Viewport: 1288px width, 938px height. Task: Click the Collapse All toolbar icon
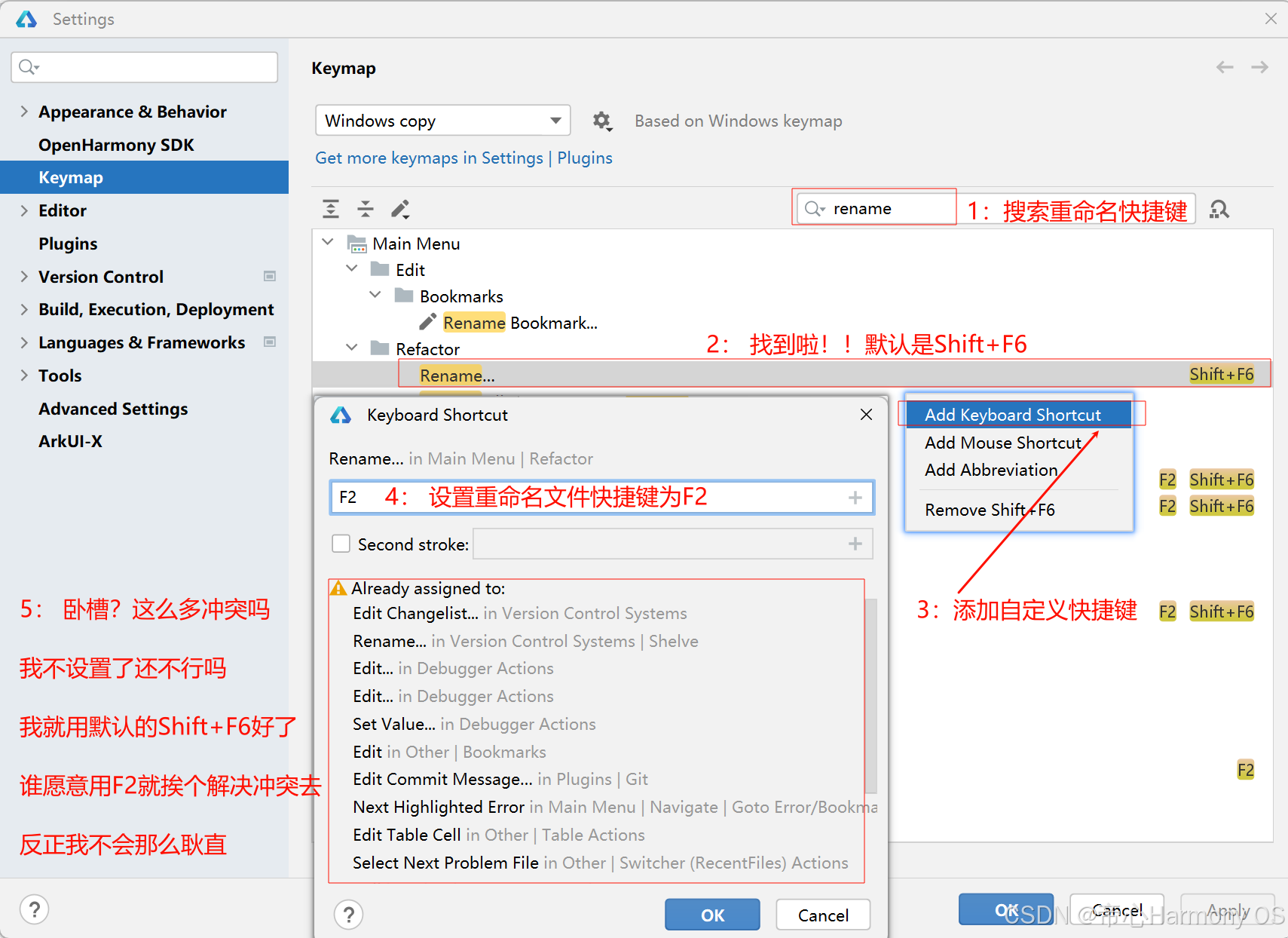click(x=366, y=209)
